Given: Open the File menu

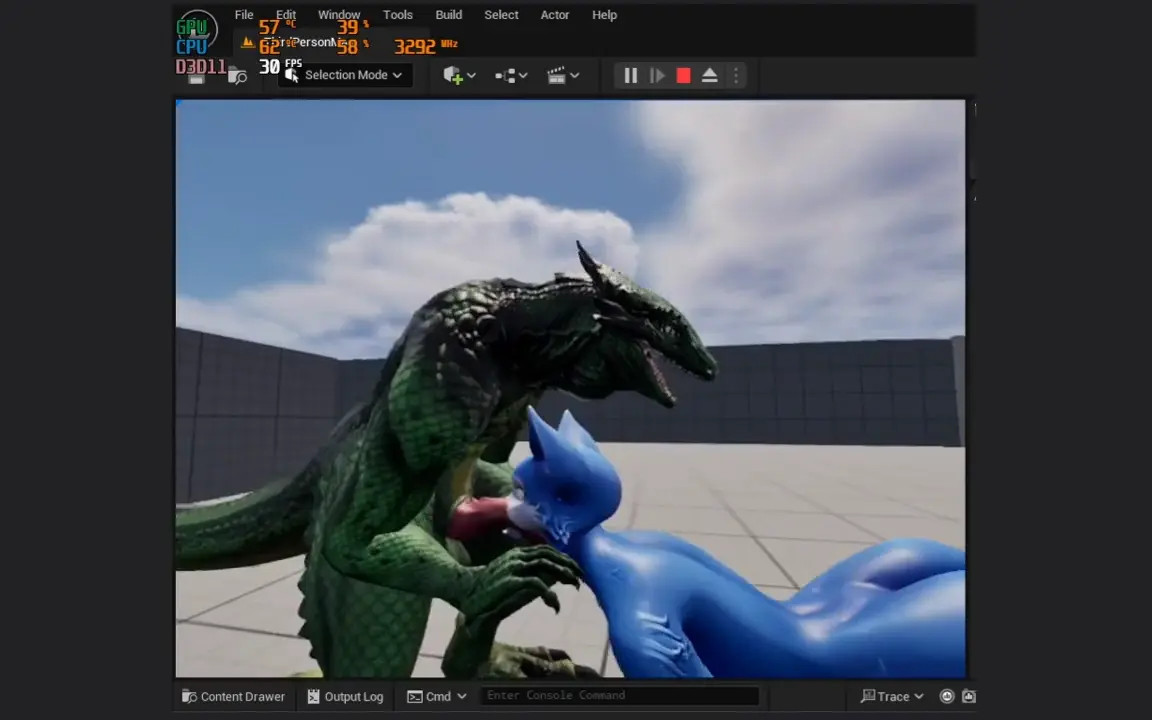Looking at the screenshot, I should coord(244,15).
